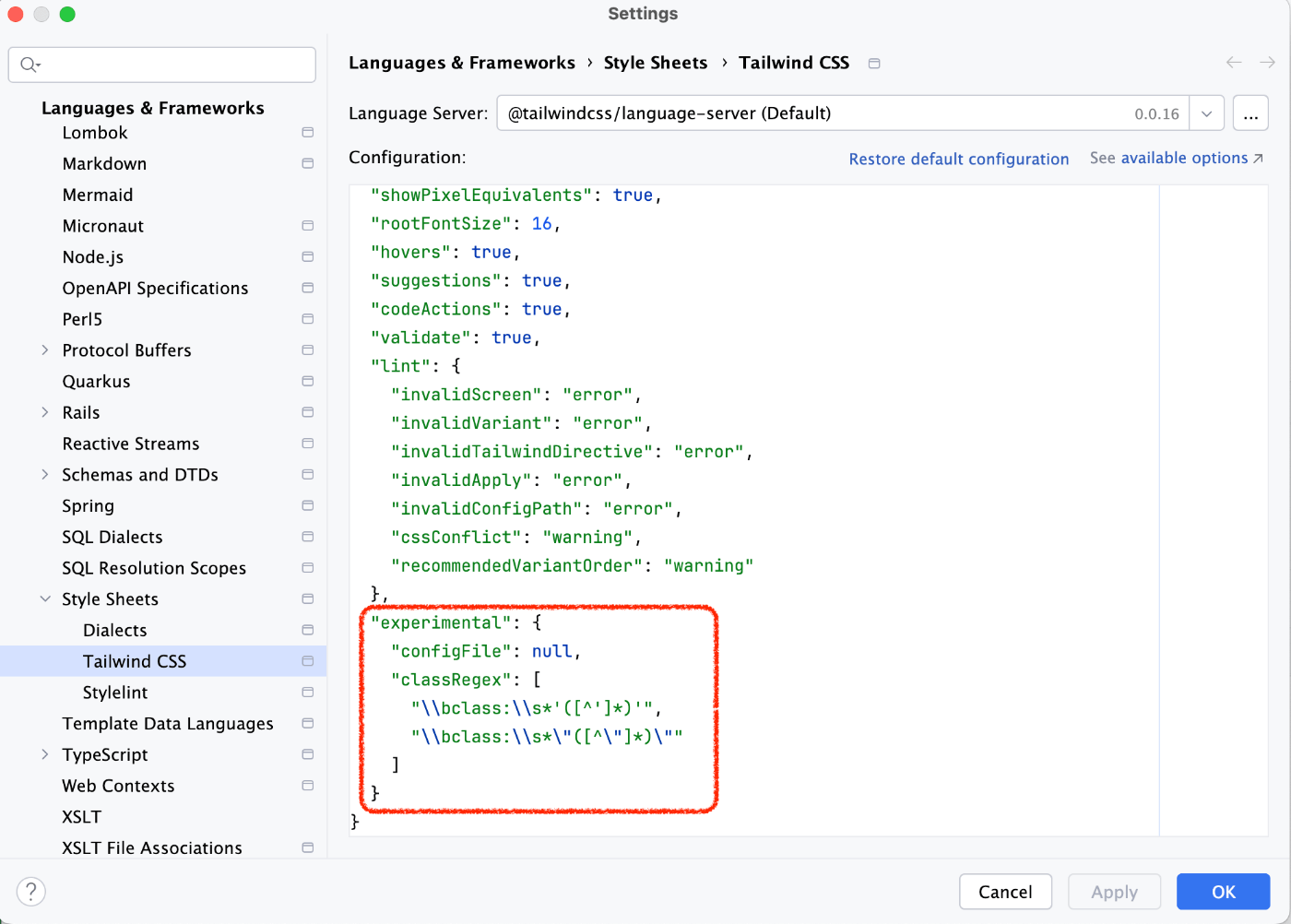Click the project-level icon next to Dialects
The image size is (1291, 924).
[308, 630]
